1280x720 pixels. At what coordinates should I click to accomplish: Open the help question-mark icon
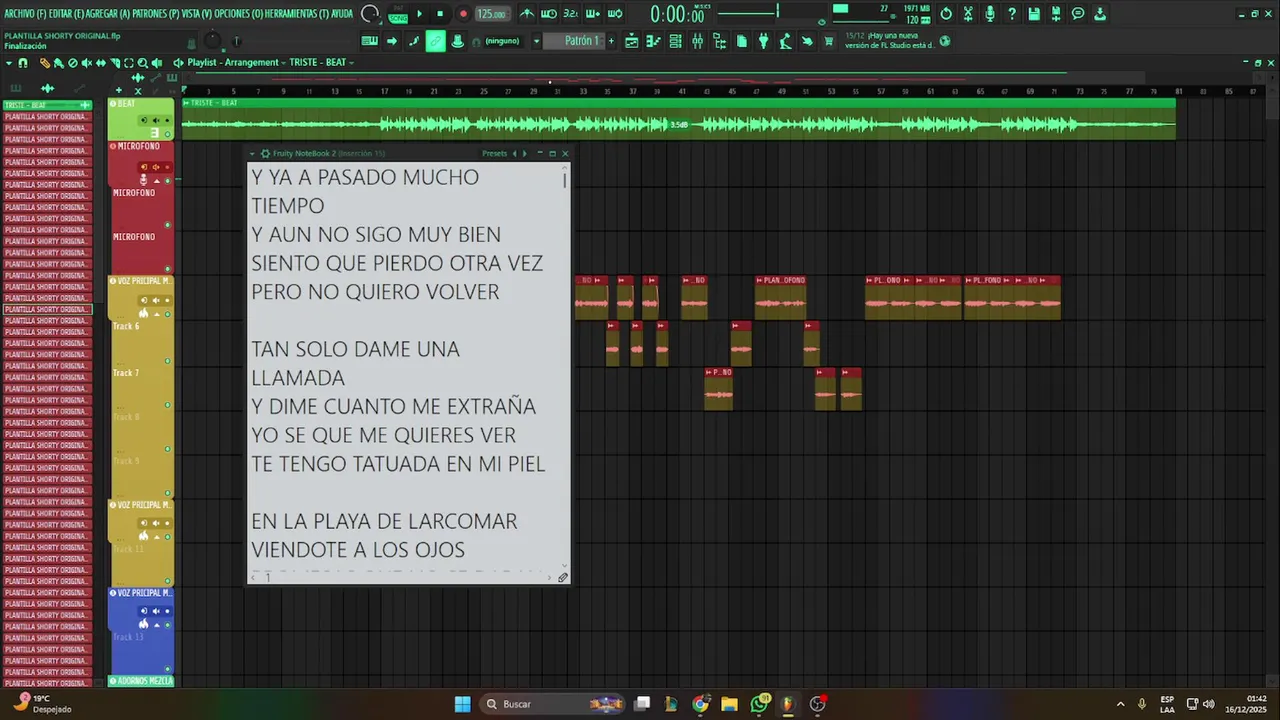[x=1012, y=14]
